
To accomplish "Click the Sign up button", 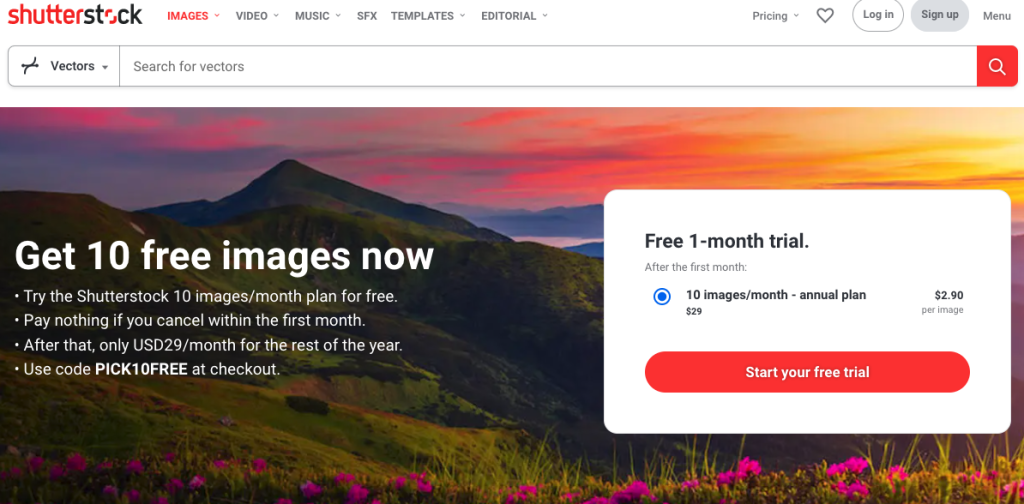I will pos(940,15).
